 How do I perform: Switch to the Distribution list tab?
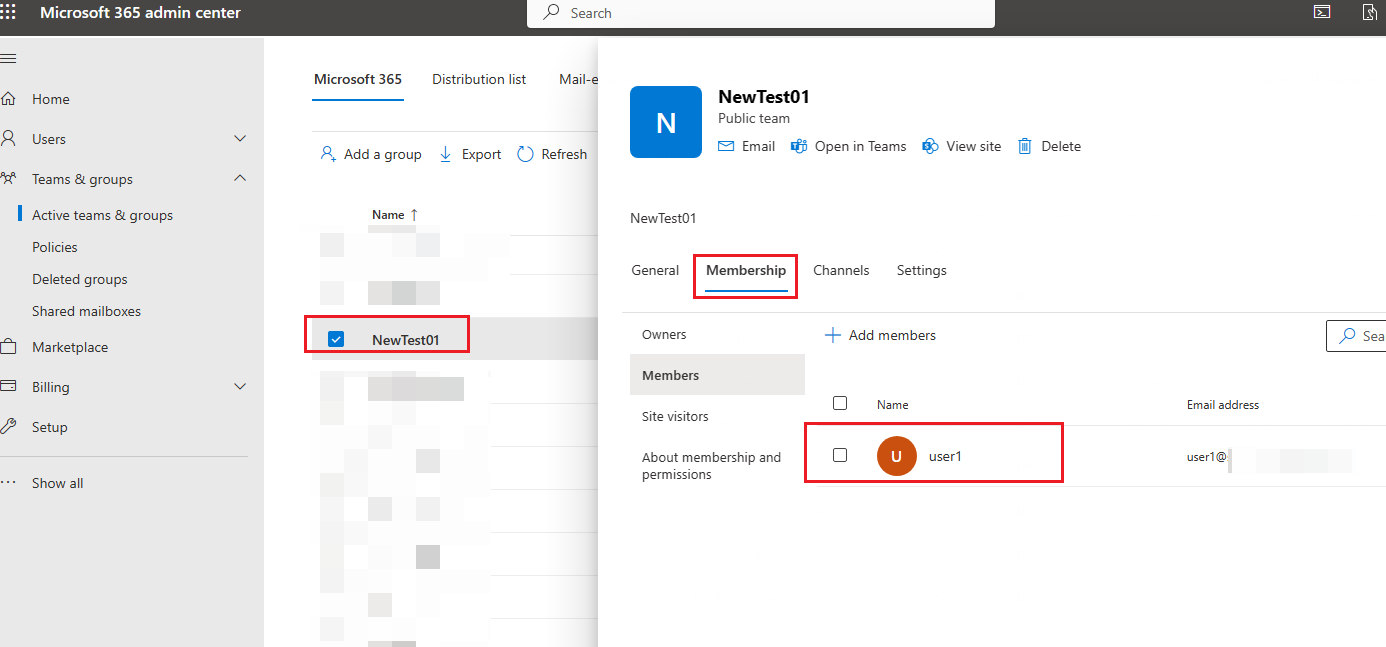pyautogui.click(x=479, y=79)
